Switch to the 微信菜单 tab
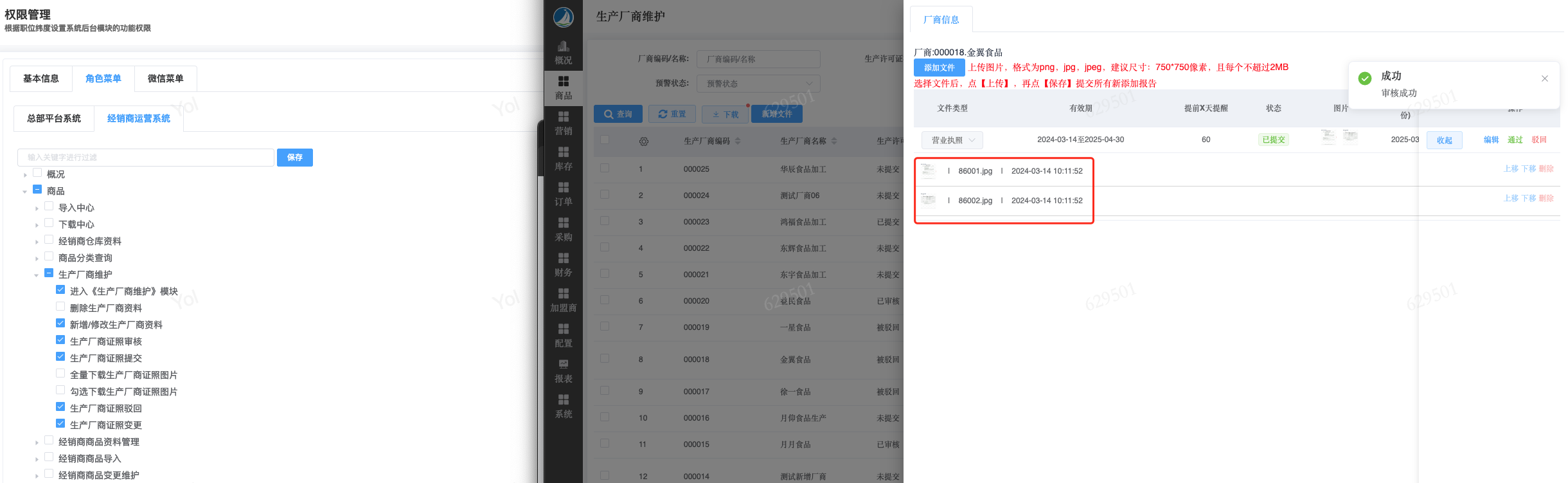This screenshot has height=483, width=1568. coord(166,78)
